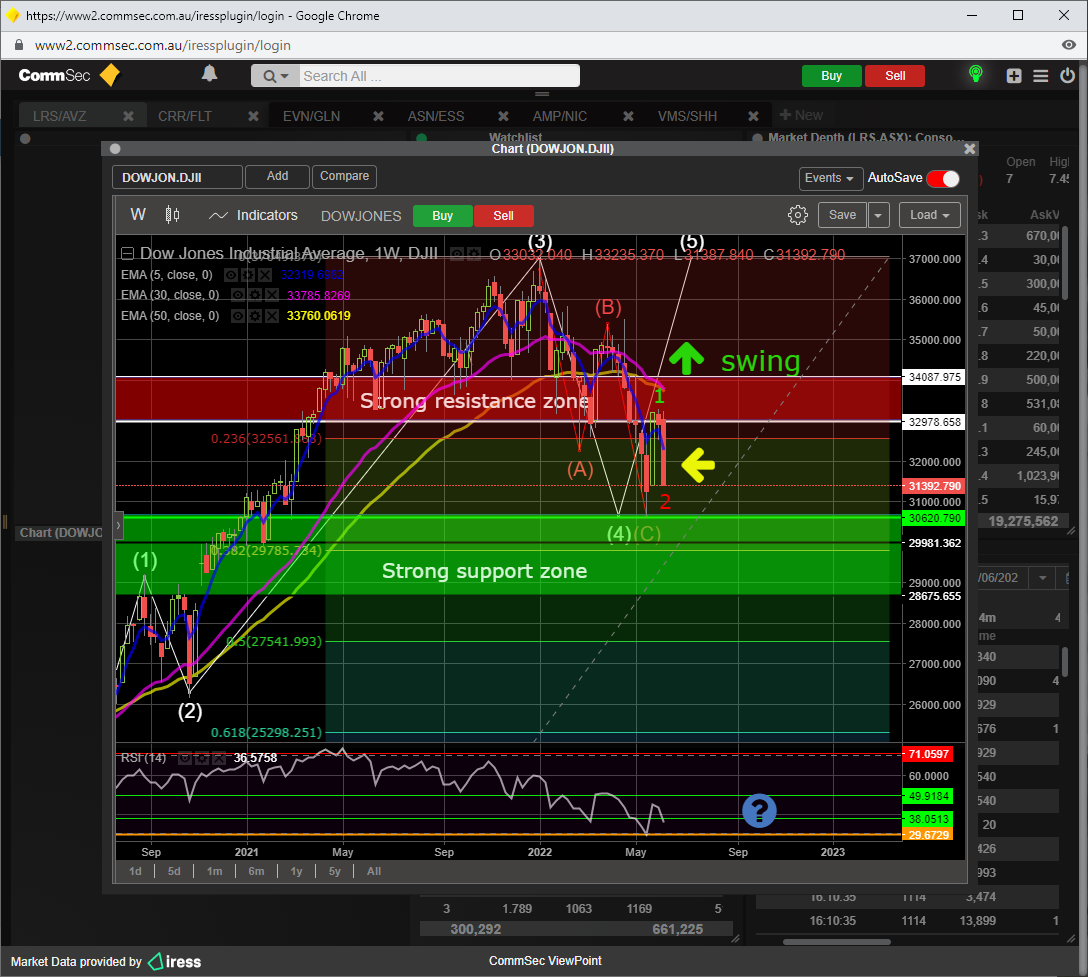The width and height of the screenshot is (1088, 977).
Task: Click the Search All input field
Action: (438, 76)
